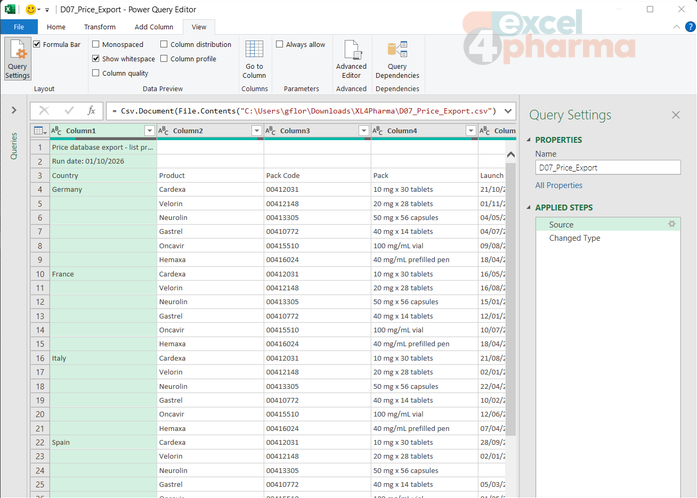Click the vertical scrollbar thumb in grid
The image size is (697, 498).
[511, 299]
